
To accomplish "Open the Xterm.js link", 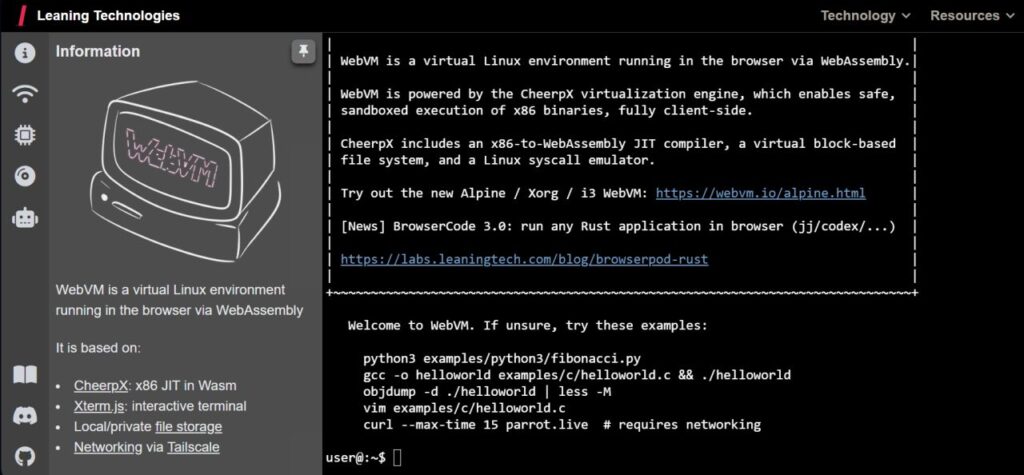I will coord(99,406).
